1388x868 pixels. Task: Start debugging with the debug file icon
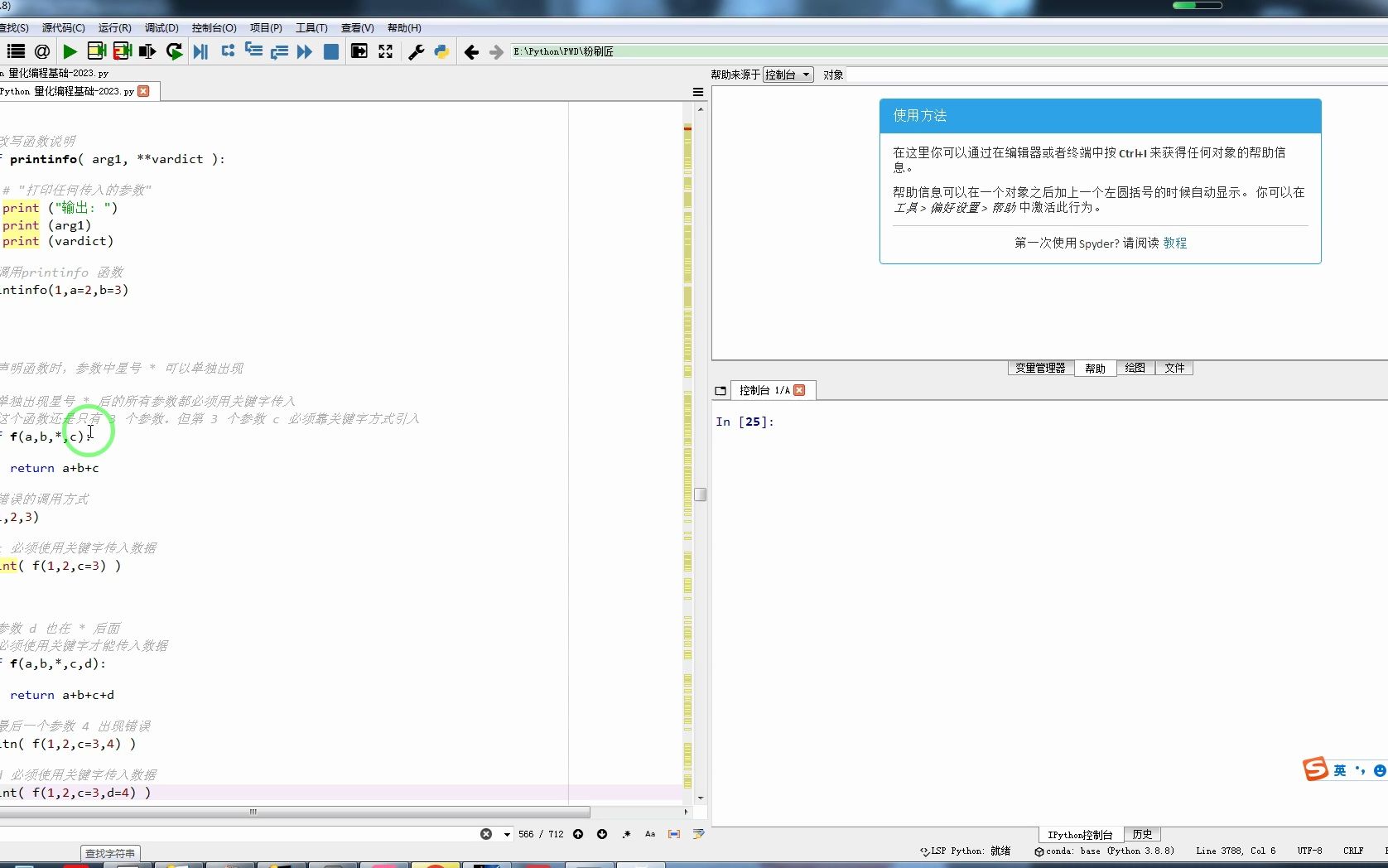point(200,51)
